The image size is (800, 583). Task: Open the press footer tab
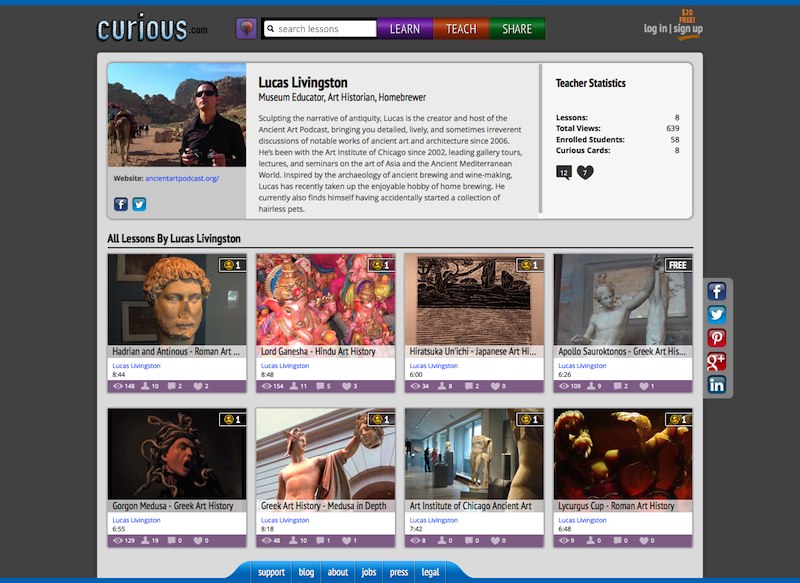pyautogui.click(x=399, y=572)
